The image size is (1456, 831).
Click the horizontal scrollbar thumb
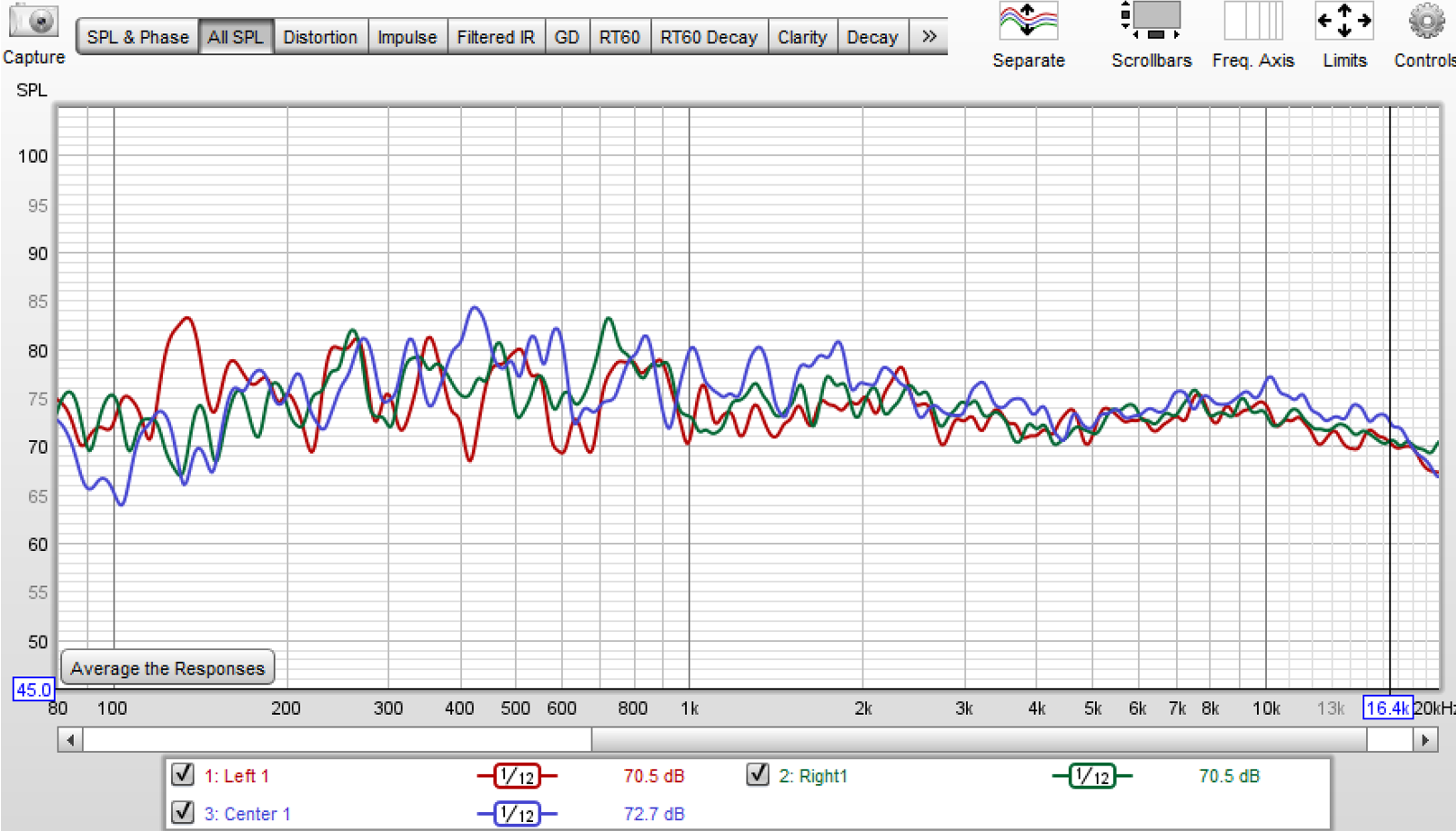click(x=978, y=740)
